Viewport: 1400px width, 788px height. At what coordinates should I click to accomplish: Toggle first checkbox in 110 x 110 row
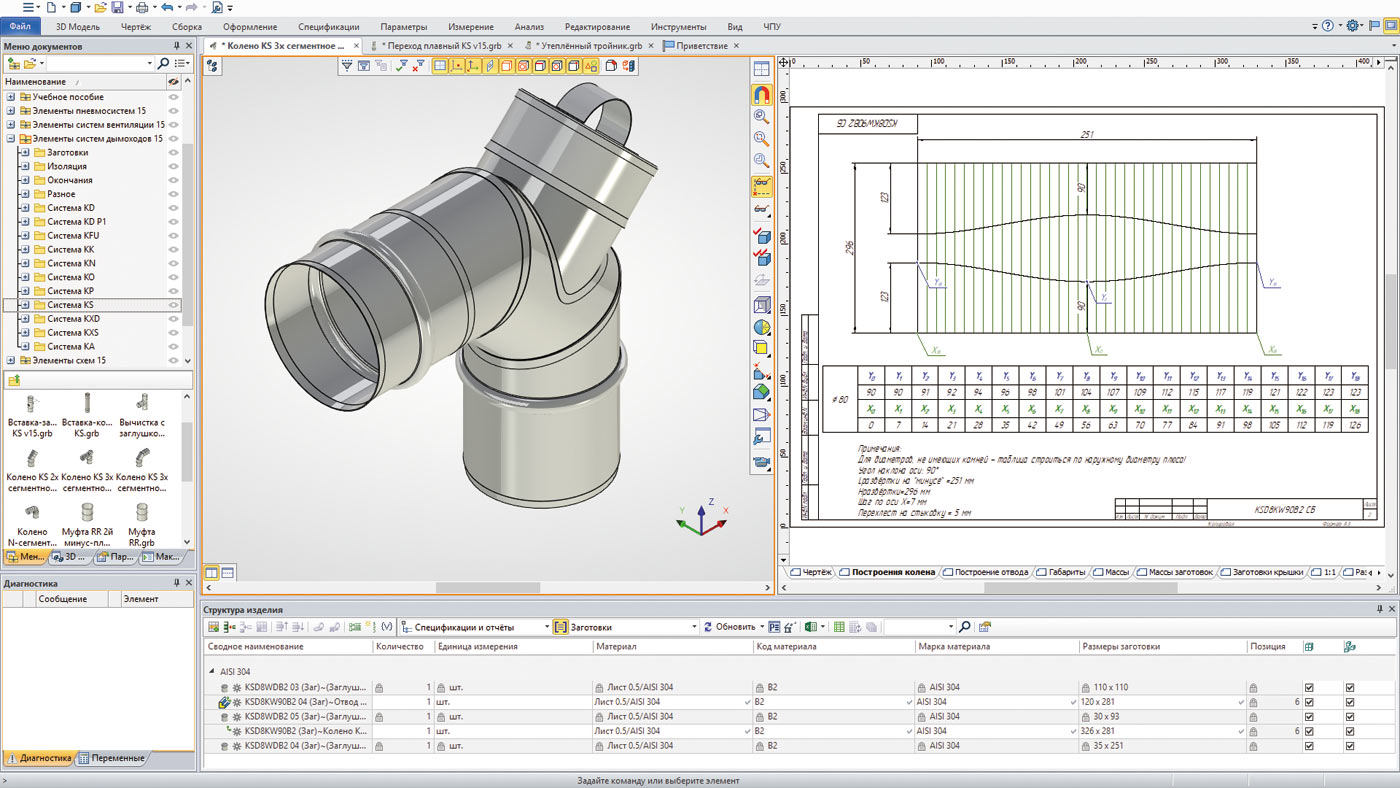pyautogui.click(x=1309, y=688)
